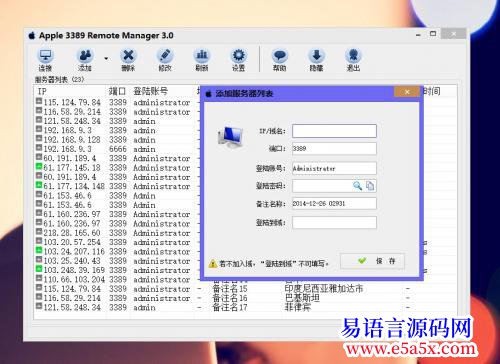Image resolution: width=500 pixels, height=364 pixels.
Task: Click the green status icon for 61.177.145.18
Action: click(39, 166)
